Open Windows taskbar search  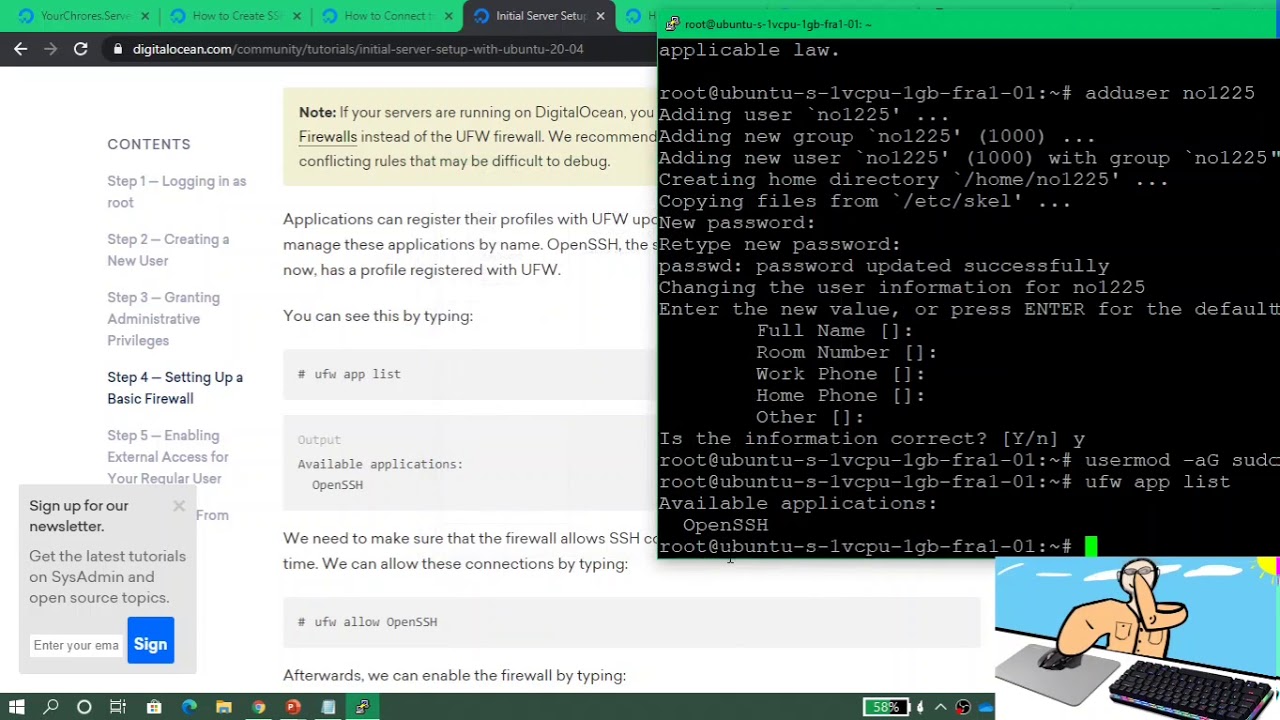[x=51, y=707]
